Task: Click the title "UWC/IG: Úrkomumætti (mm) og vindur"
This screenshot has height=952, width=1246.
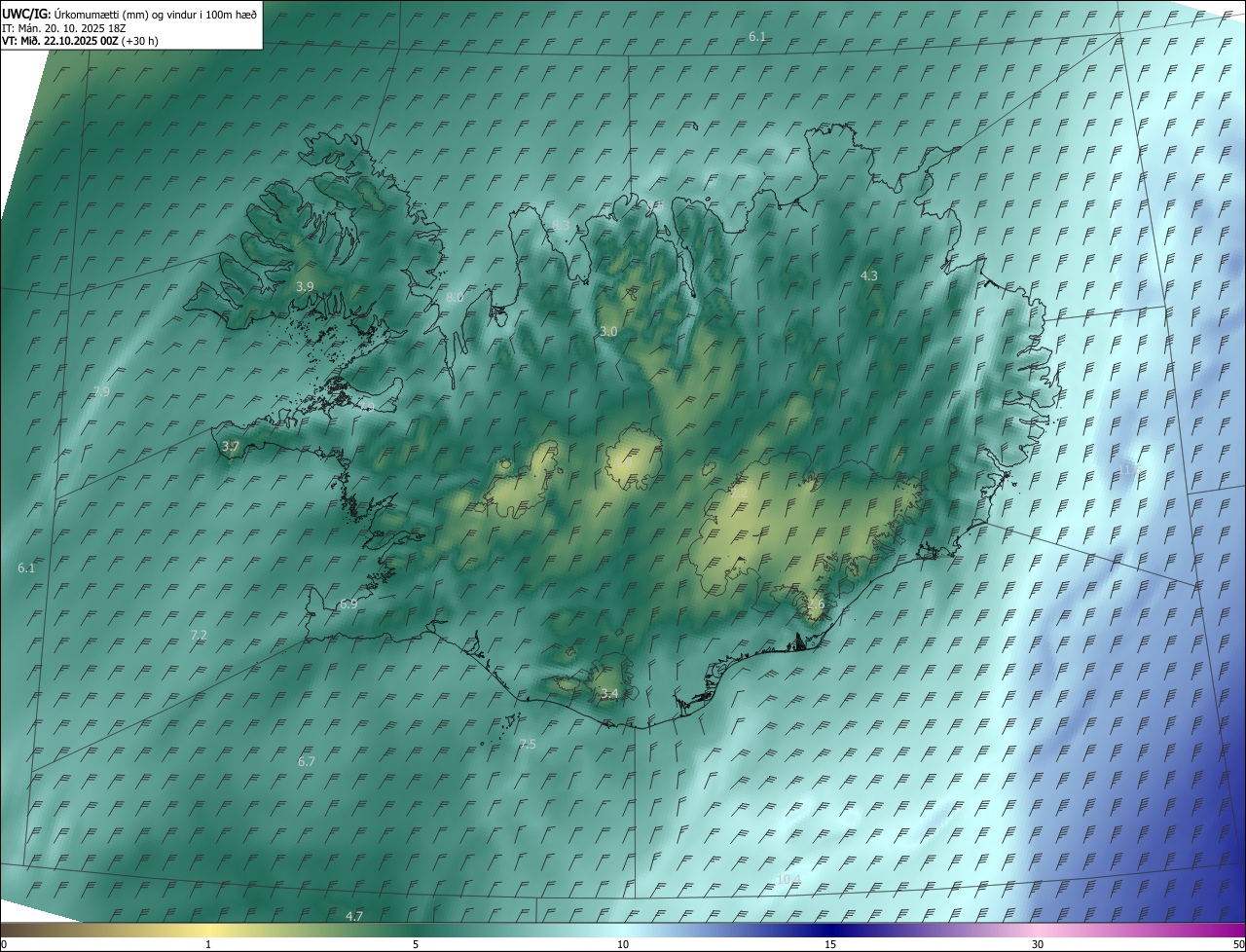Action: (129, 14)
